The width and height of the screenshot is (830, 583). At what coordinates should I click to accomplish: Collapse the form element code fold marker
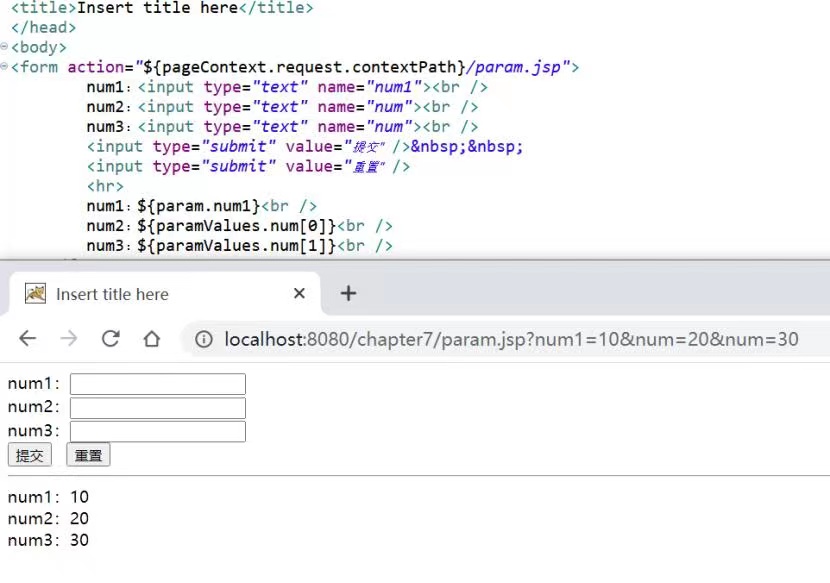[x=6, y=64]
